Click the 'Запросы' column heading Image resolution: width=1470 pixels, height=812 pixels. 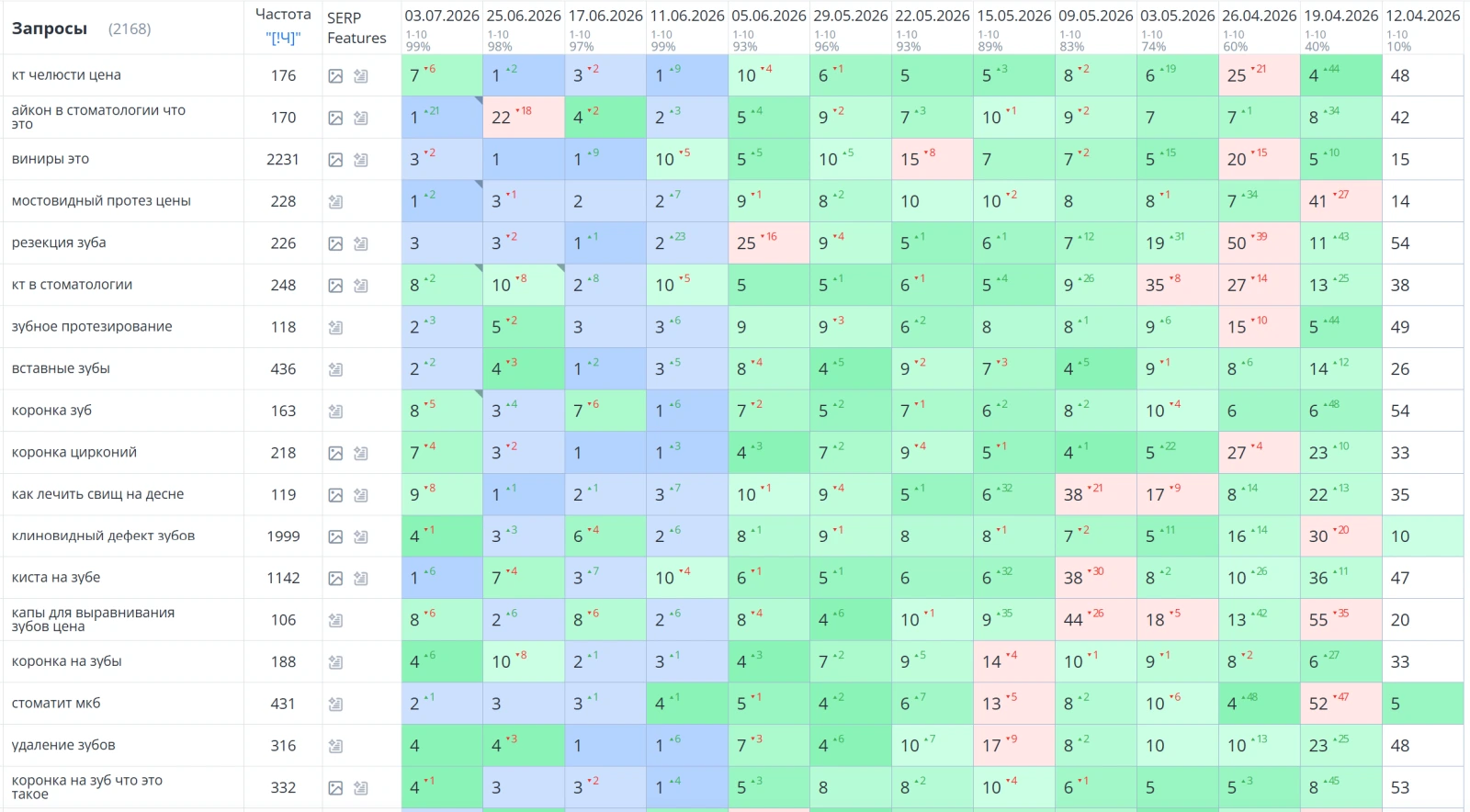50,28
